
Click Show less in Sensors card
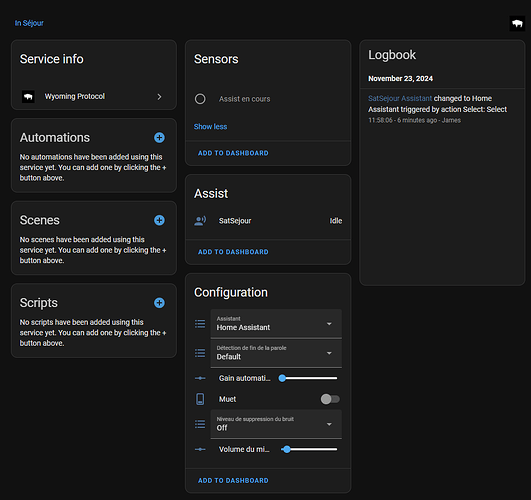210,127
